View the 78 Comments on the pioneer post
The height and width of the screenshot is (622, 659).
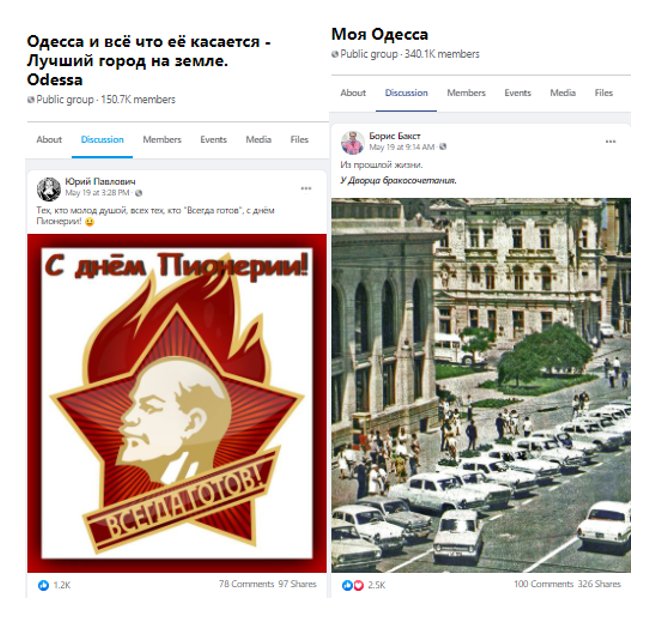click(246, 584)
